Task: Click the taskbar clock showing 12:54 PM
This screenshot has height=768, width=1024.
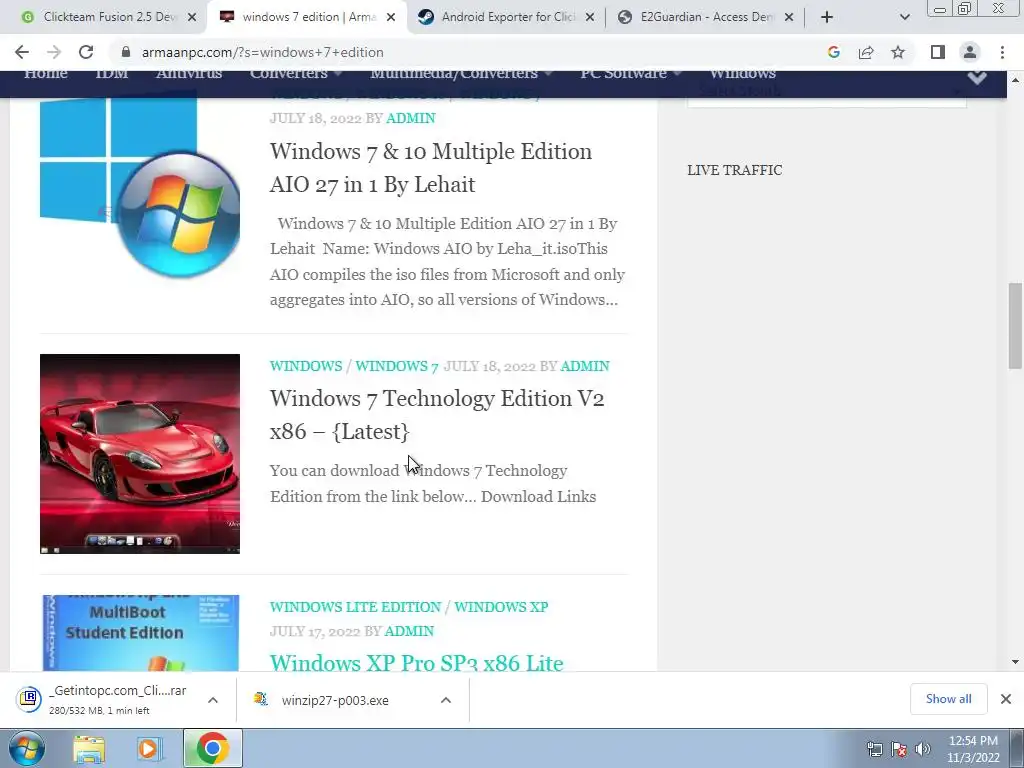Action: click(x=973, y=749)
